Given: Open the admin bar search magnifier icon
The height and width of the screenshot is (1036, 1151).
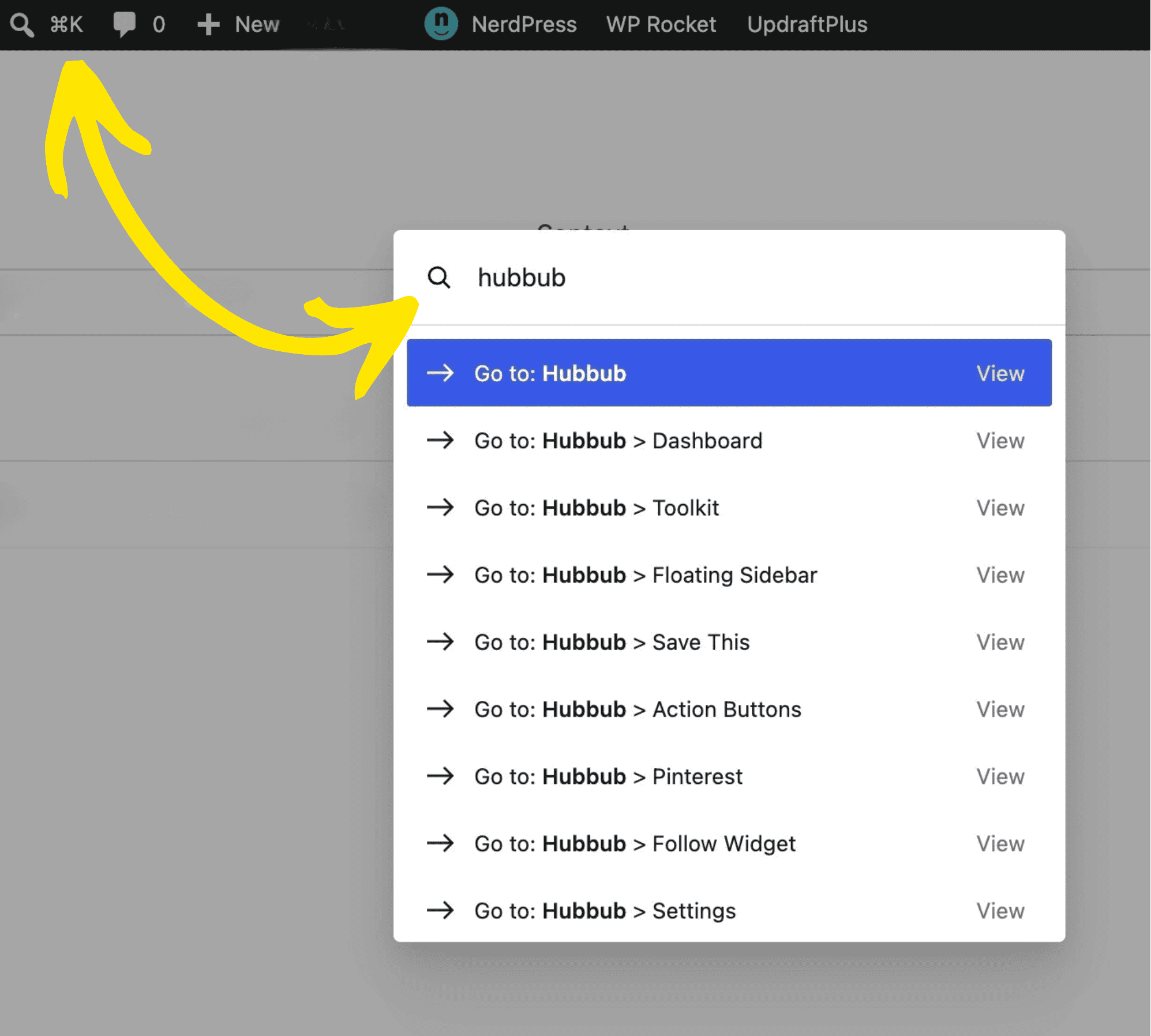Looking at the screenshot, I should [22, 25].
